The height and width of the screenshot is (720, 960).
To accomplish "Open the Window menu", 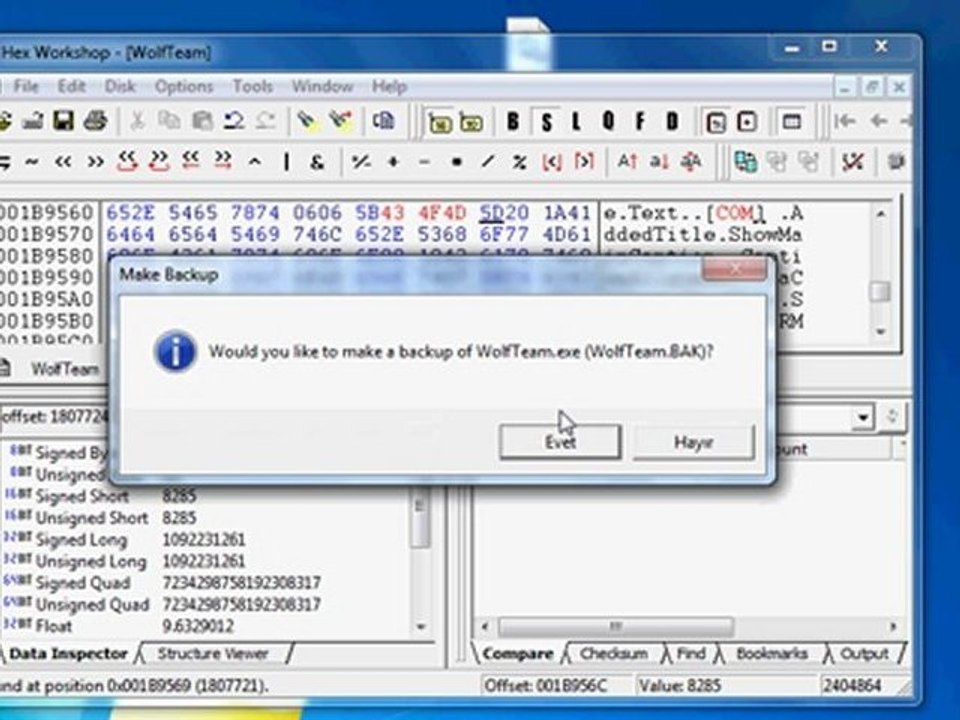I will tap(322, 86).
